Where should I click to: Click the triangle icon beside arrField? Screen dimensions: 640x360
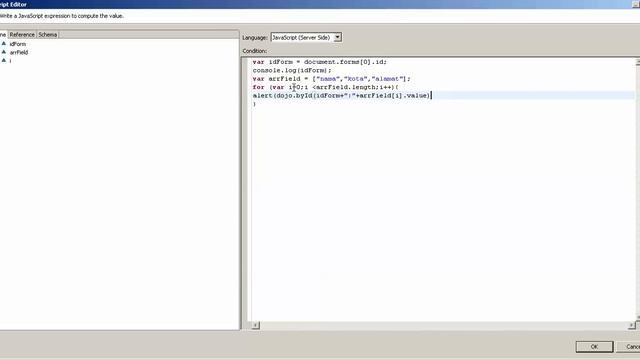coord(4,52)
